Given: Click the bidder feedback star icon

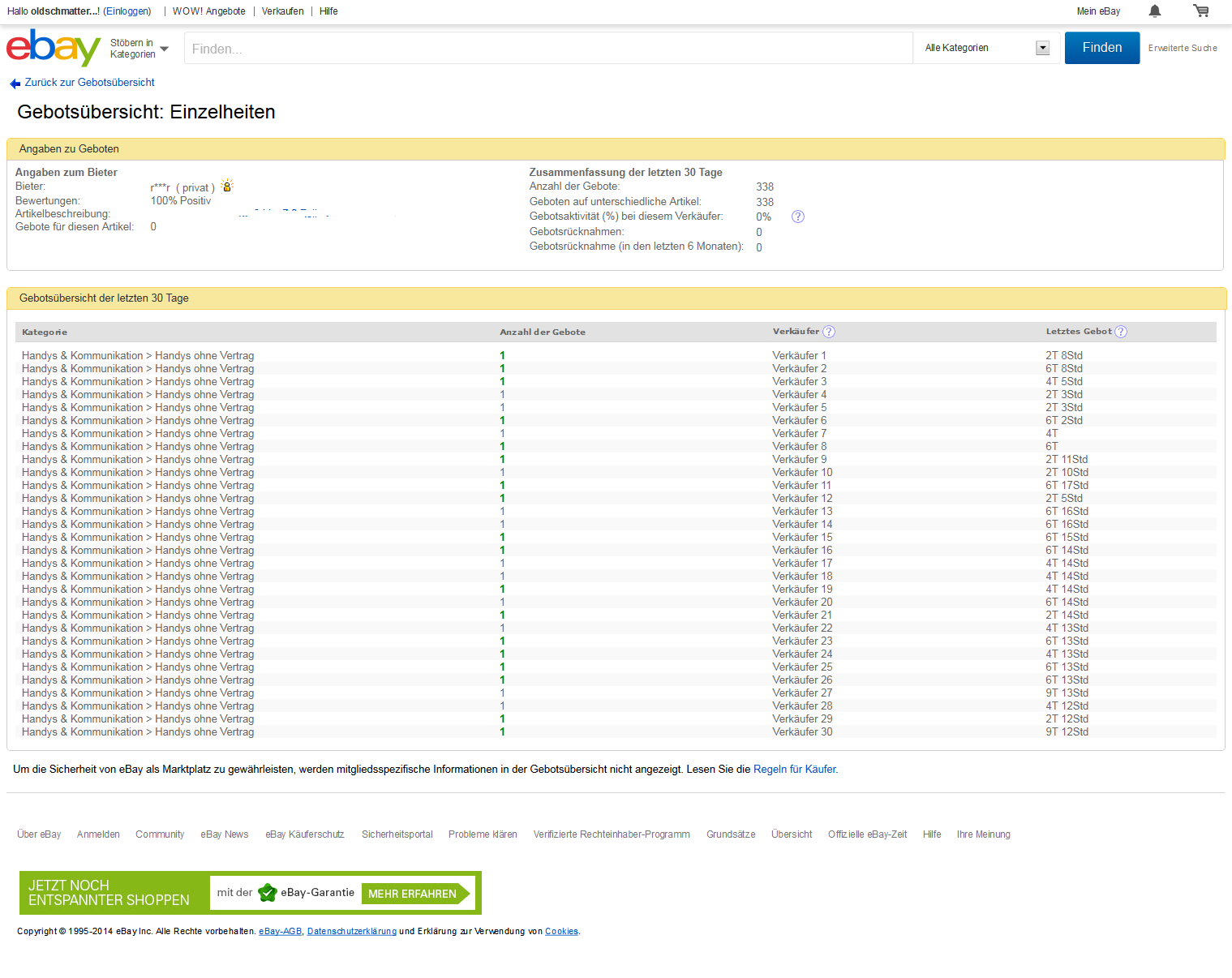Looking at the screenshot, I should click(227, 186).
